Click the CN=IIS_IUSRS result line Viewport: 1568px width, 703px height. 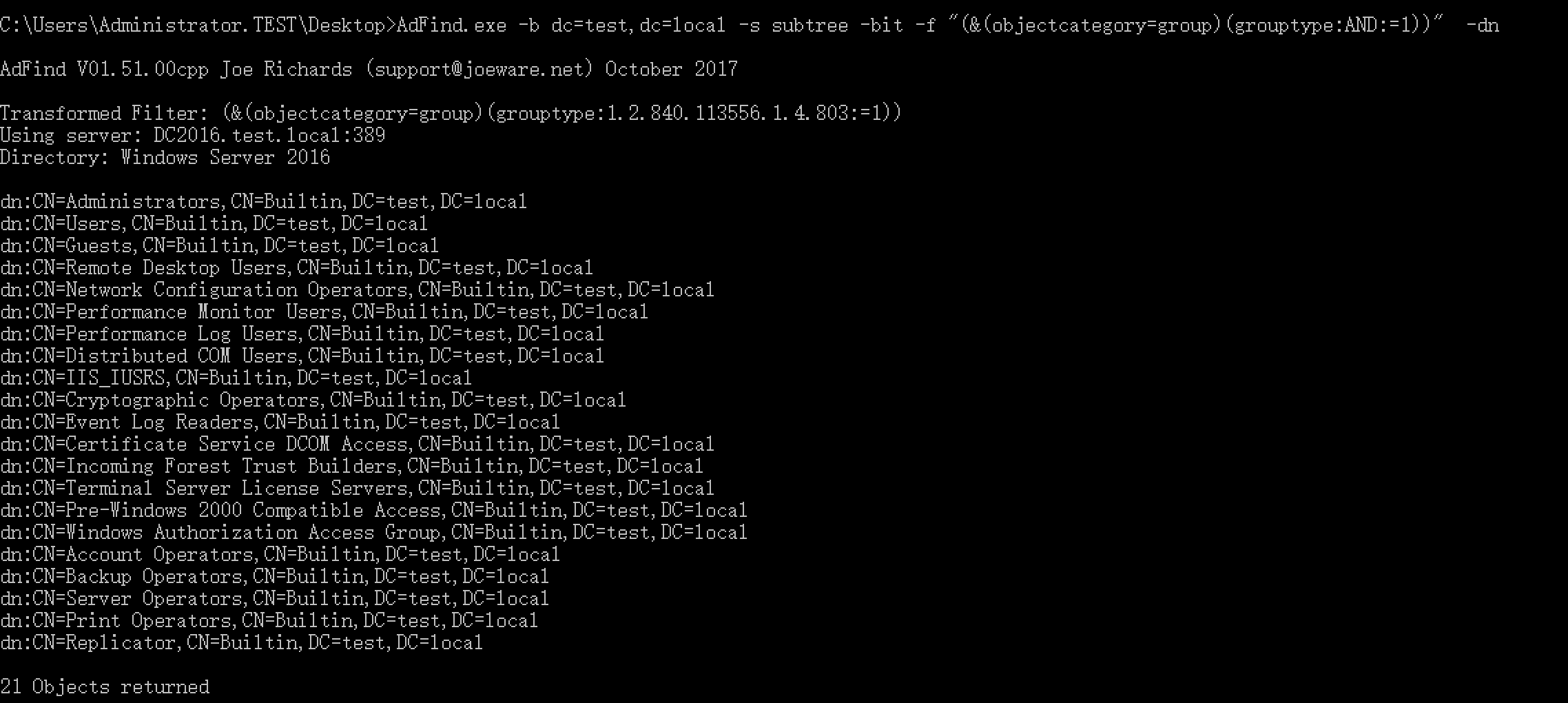(236, 378)
